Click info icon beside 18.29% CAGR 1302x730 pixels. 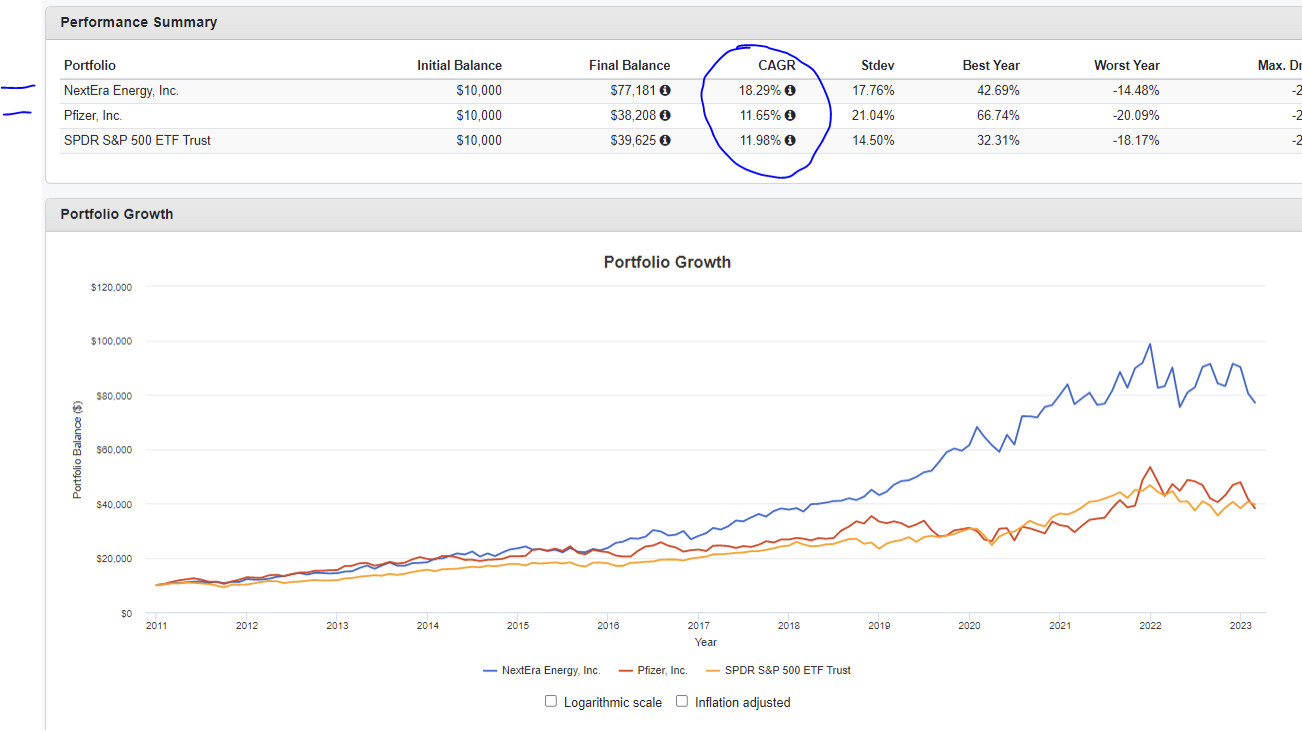(x=790, y=91)
